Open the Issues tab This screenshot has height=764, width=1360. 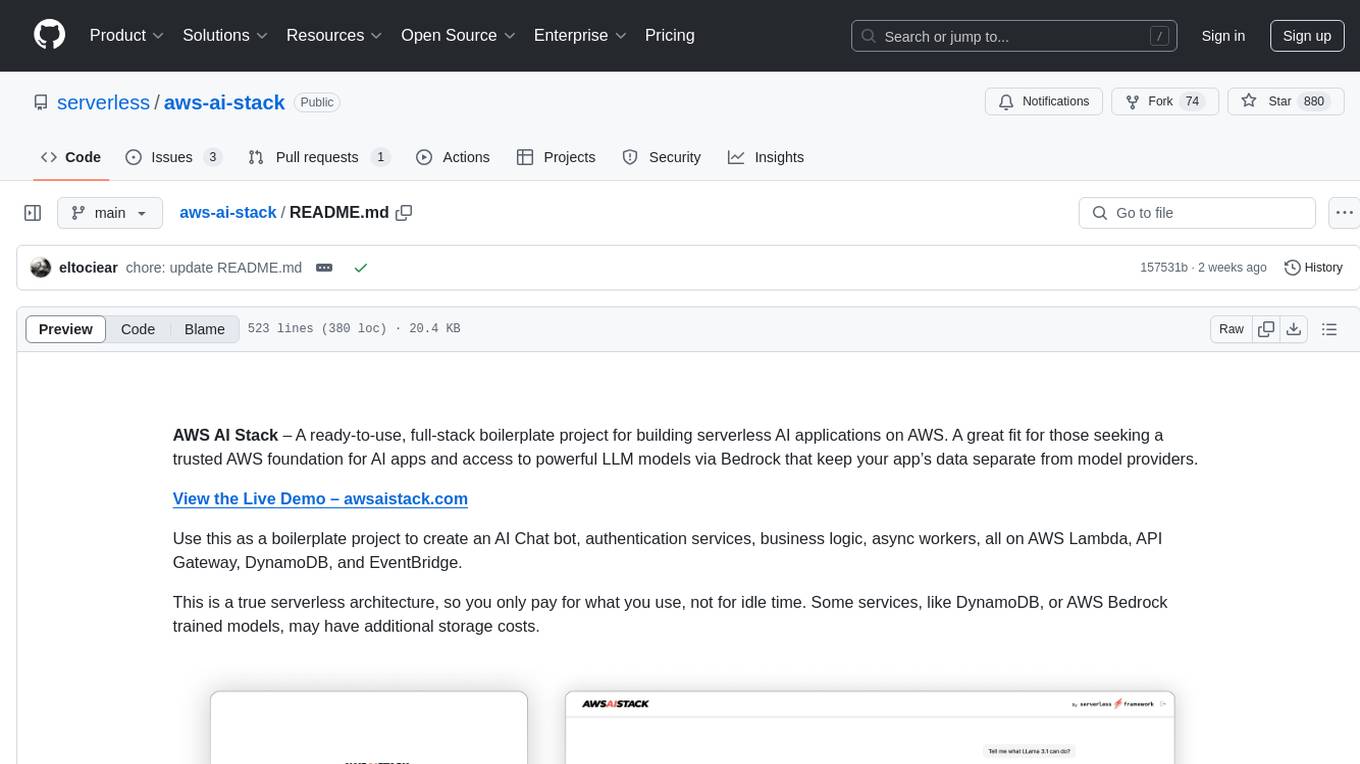click(174, 157)
